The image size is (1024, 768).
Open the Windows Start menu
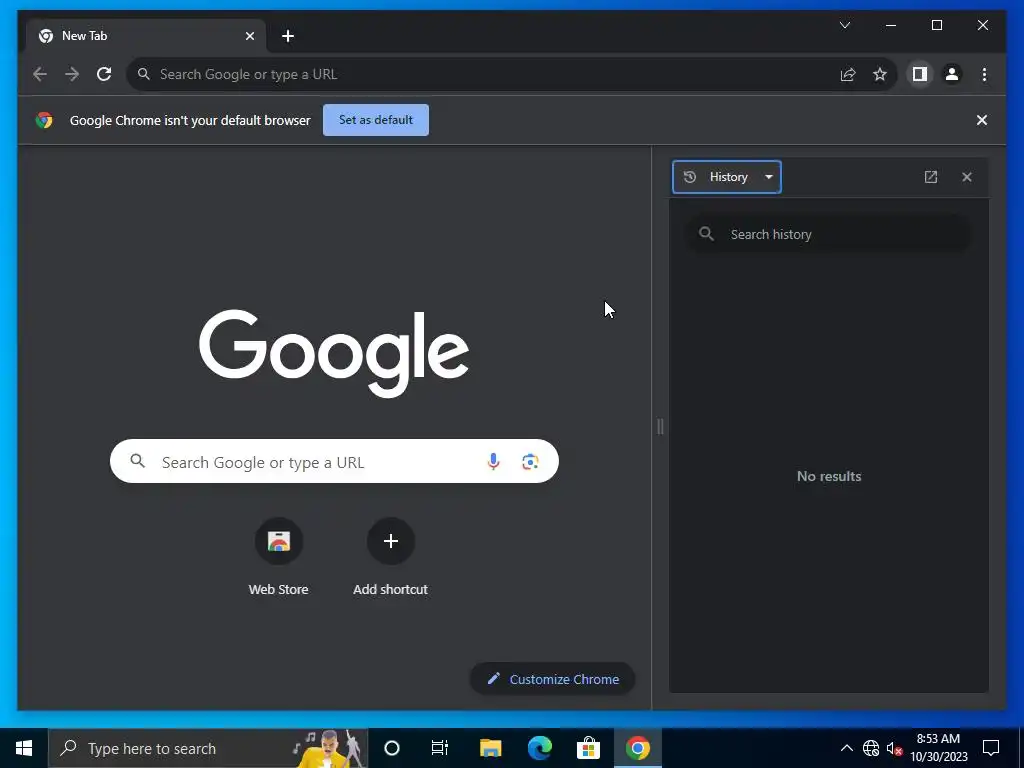pyautogui.click(x=24, y=748)
